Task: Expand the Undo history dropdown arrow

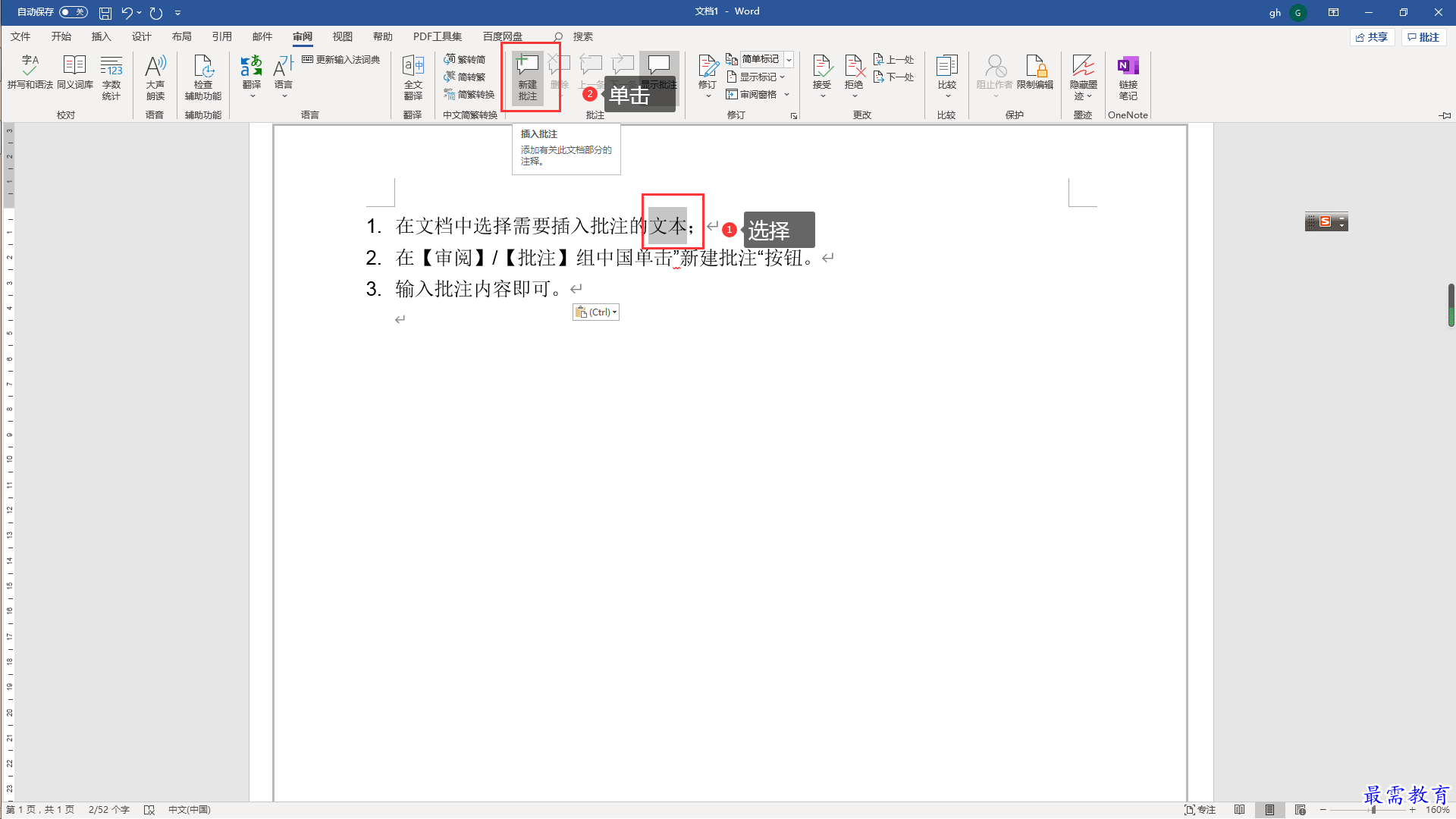Action: pos(140,13)
